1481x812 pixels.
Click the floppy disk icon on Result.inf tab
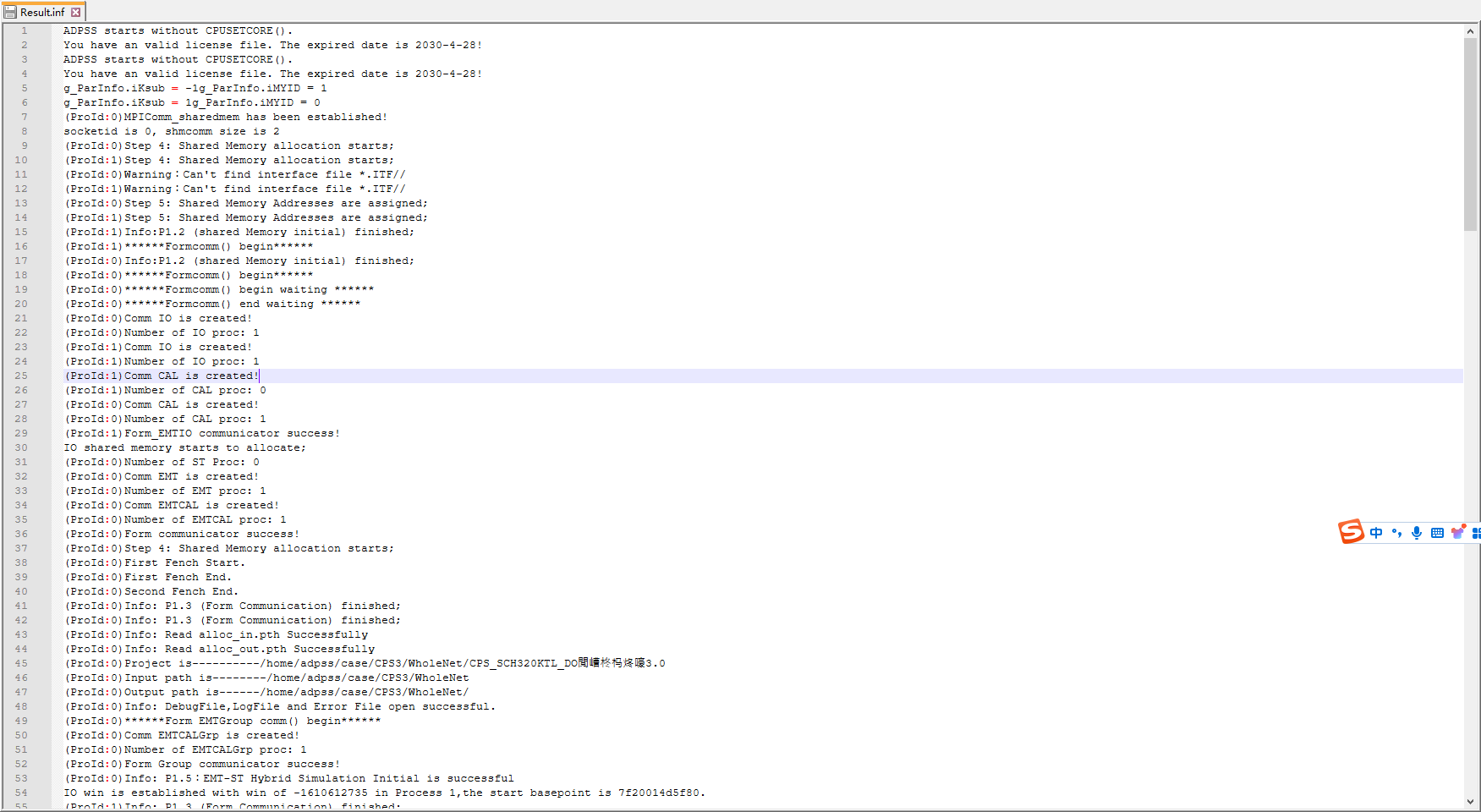coord(10,12)
